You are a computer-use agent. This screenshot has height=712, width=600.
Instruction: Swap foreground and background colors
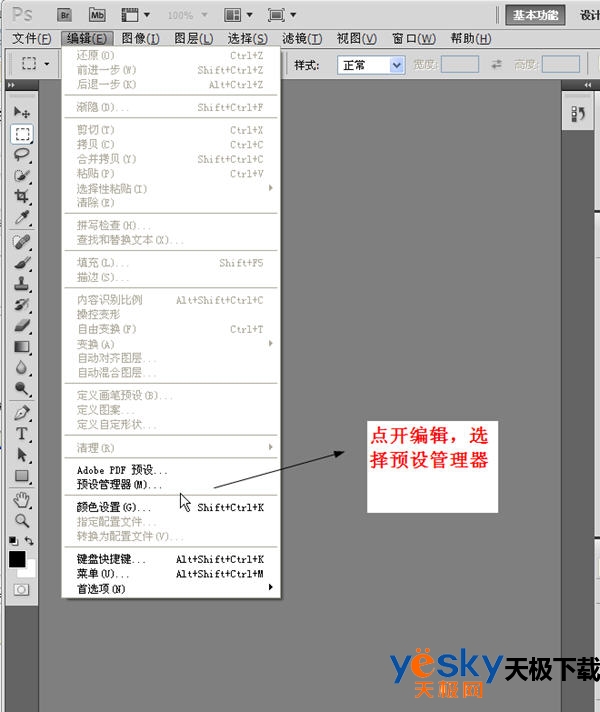click(x=29, y=540)
